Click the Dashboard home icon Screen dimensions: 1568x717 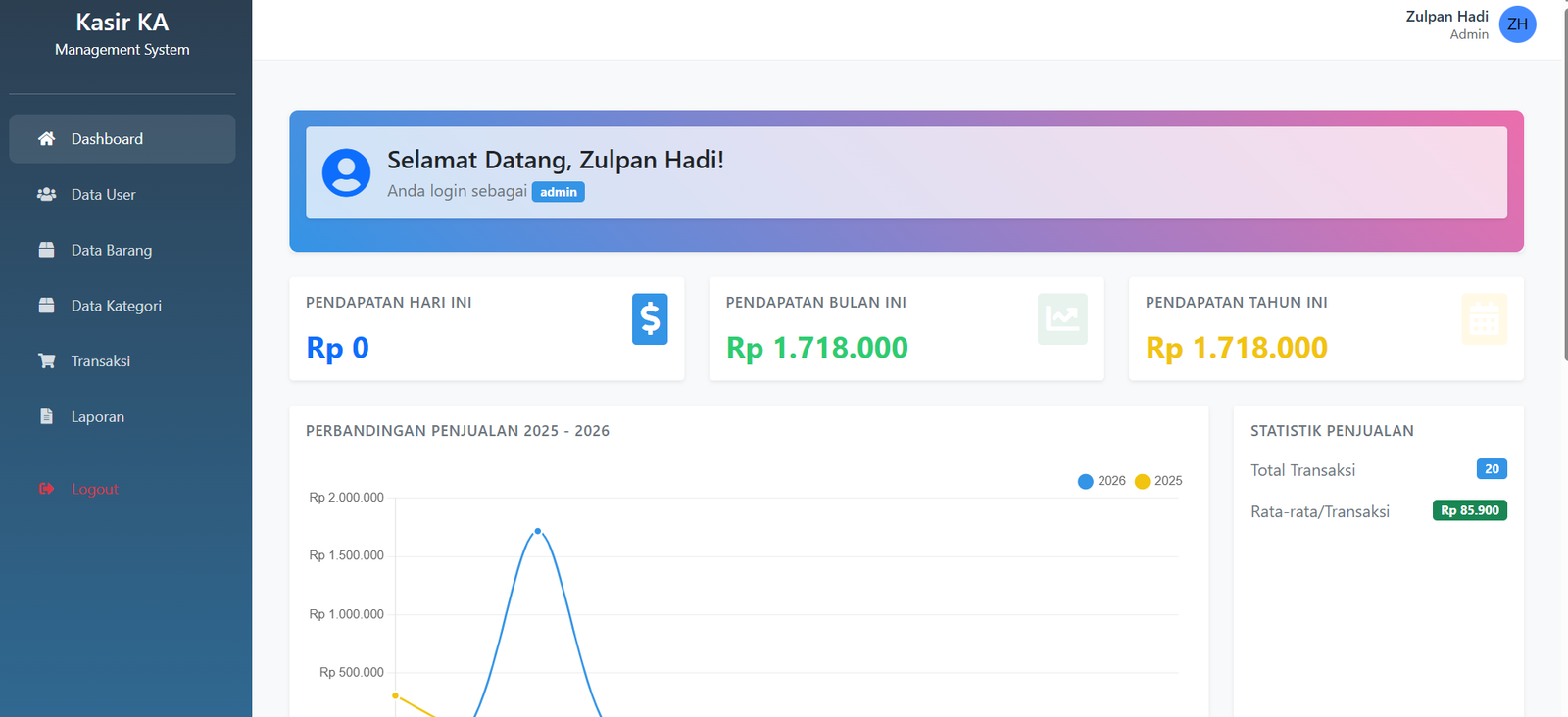(x=46, y=139)
